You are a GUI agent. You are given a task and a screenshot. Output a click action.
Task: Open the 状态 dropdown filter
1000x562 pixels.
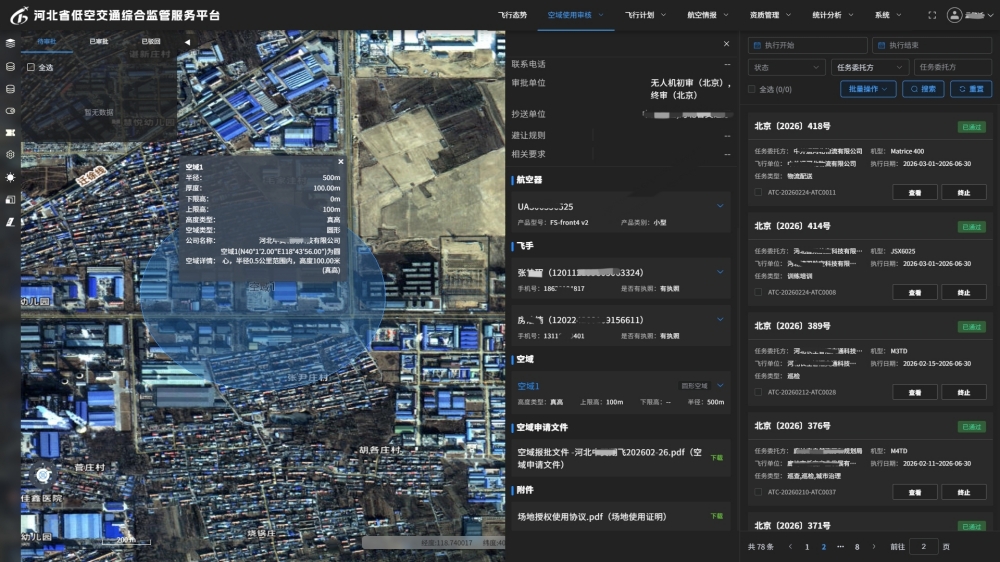coord(786,67)
